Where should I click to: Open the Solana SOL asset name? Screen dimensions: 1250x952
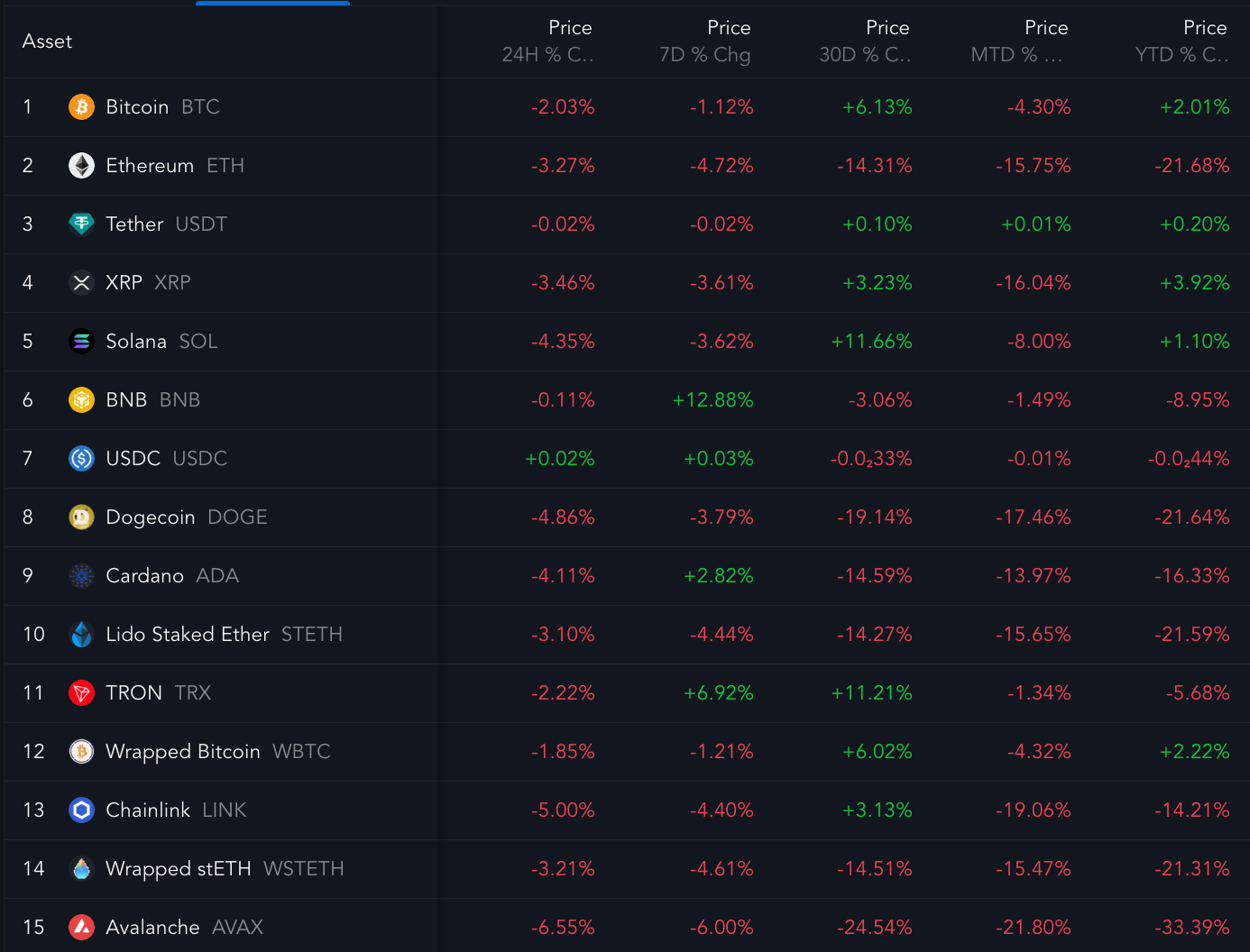[161, 342]
